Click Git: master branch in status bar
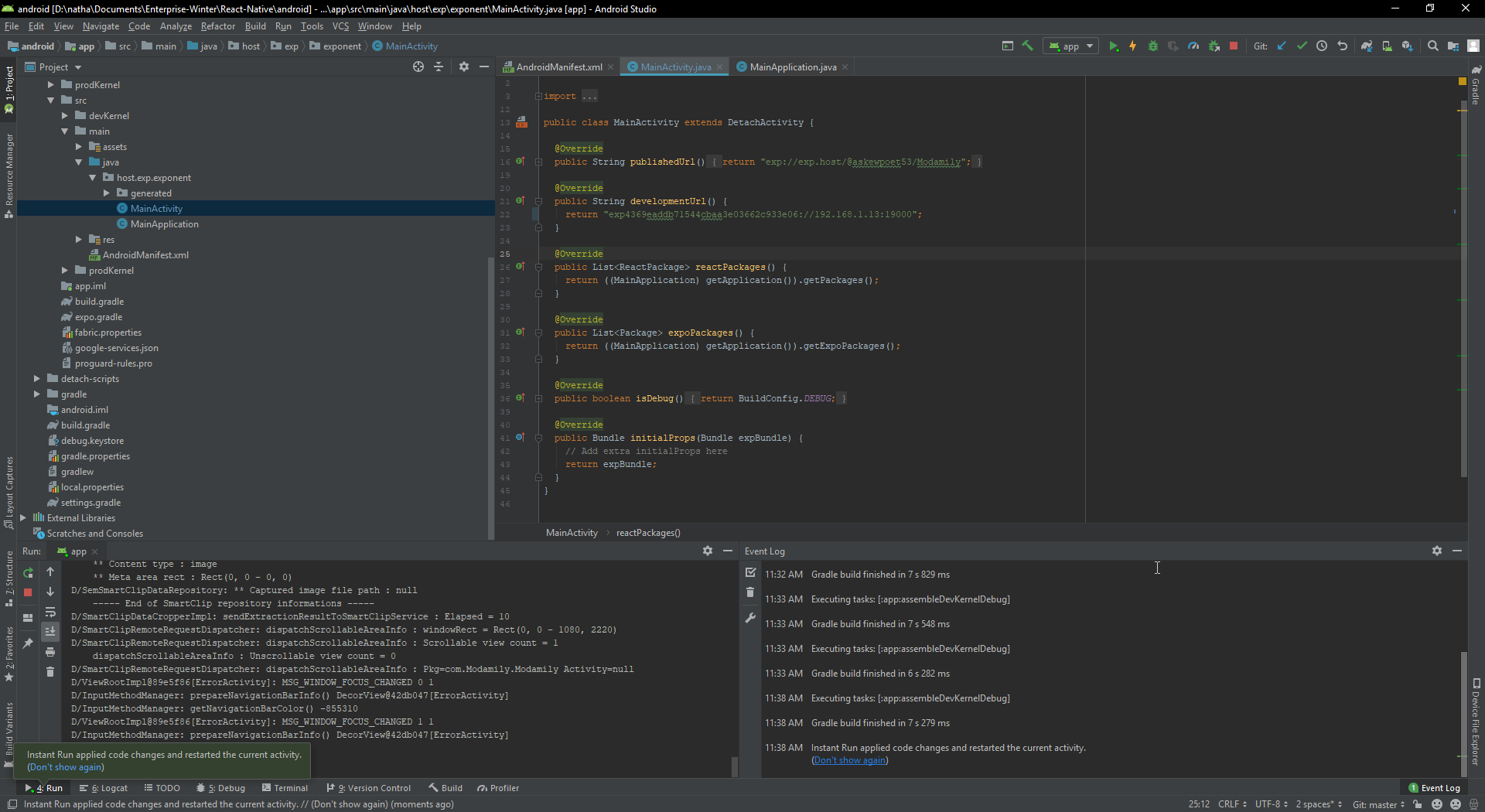1485x812 pixels. point(1378,804)
